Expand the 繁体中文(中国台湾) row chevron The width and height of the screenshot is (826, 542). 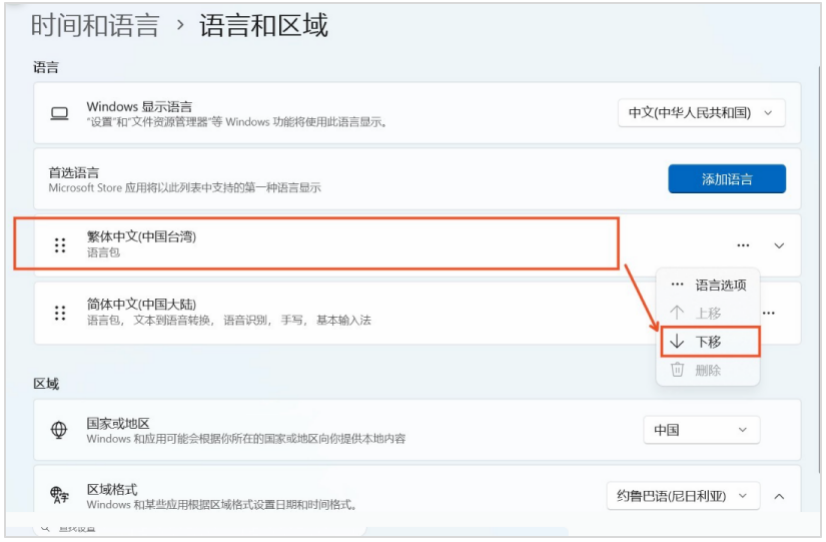780,245
